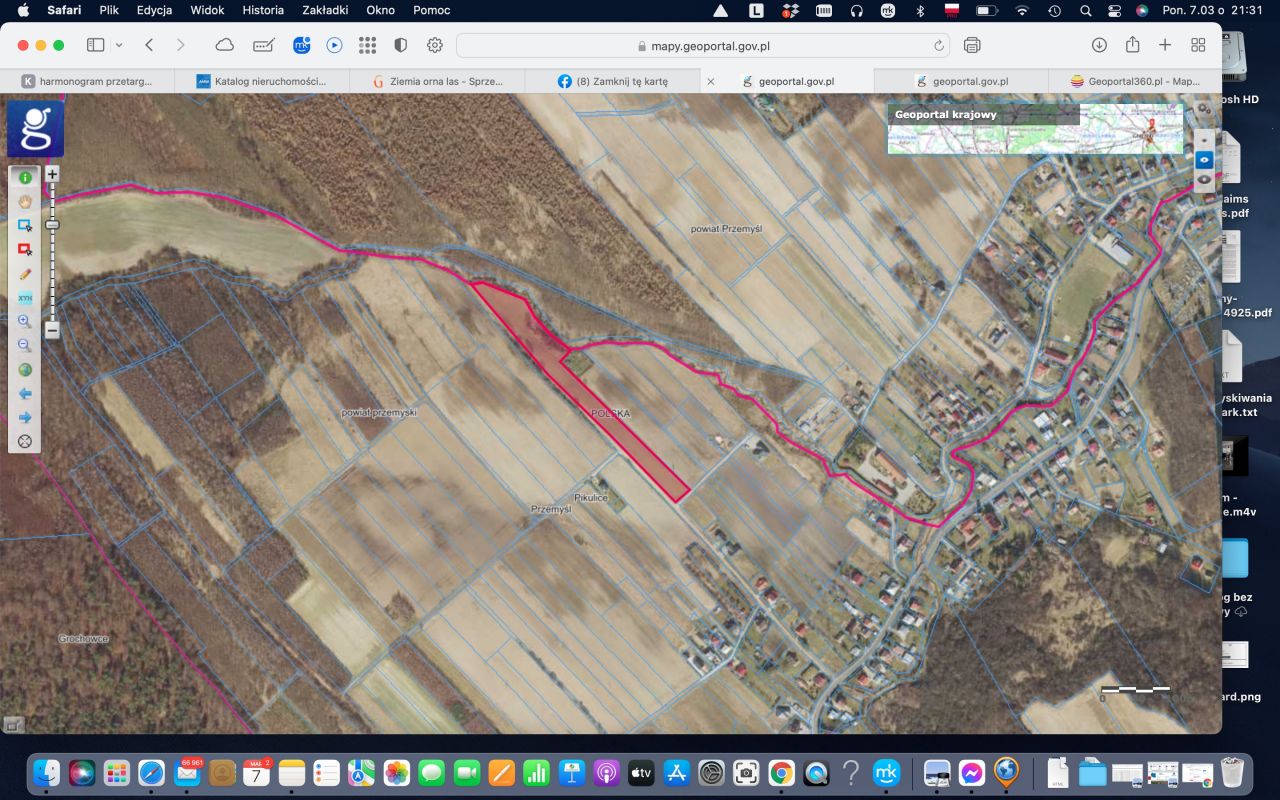Open the Plik menu
Viewport: 1280px width, 800px height.
click(x=109, y=10)
